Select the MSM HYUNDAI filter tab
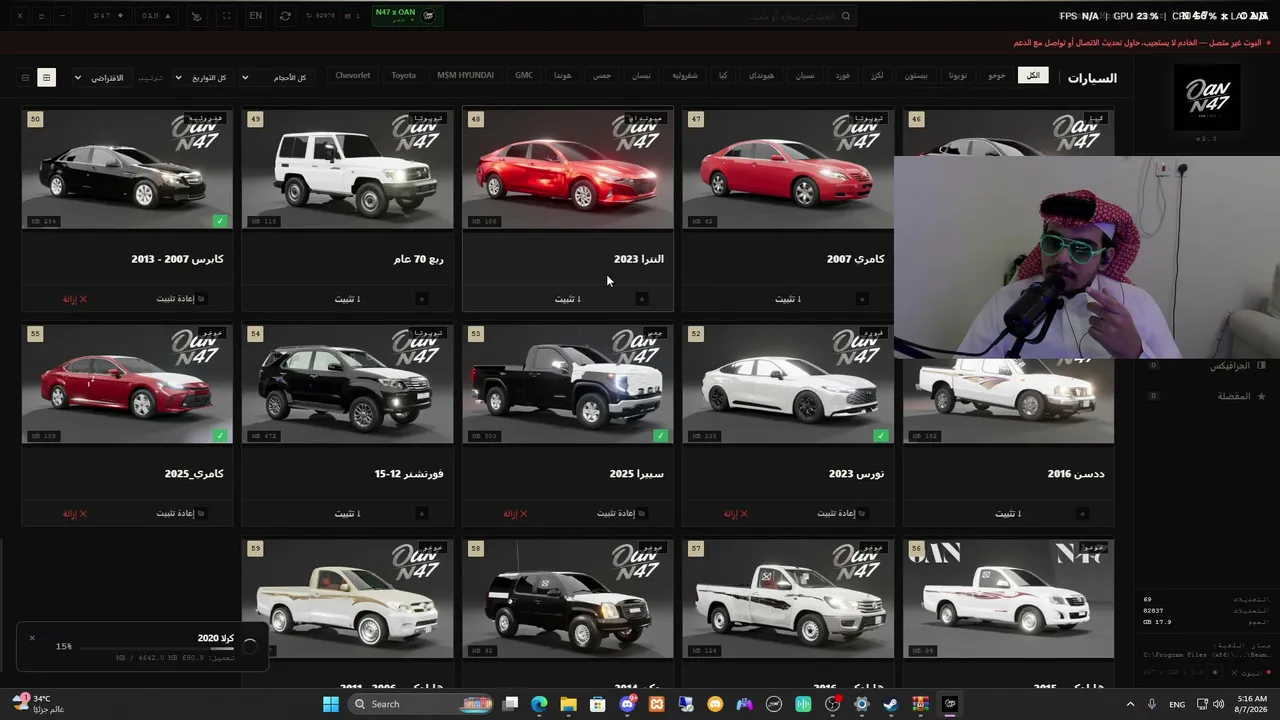The width and height of the screenshot is (1280, 720). coord(465,76)
